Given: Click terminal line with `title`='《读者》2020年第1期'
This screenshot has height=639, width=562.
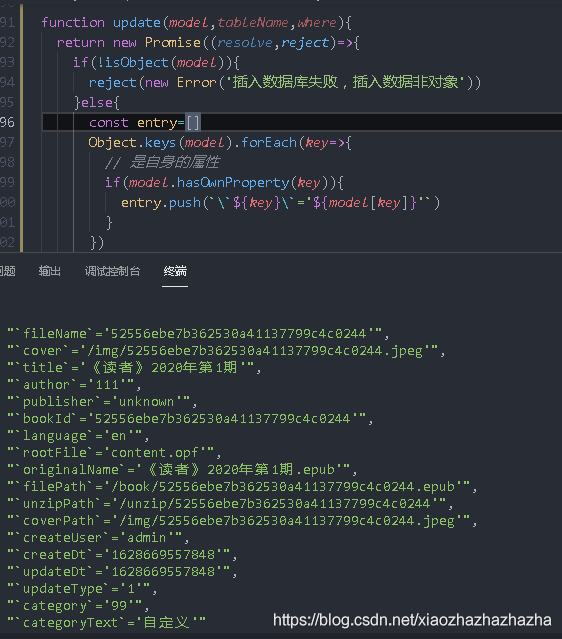Looking at the screenshot, I should click(134, 368).
